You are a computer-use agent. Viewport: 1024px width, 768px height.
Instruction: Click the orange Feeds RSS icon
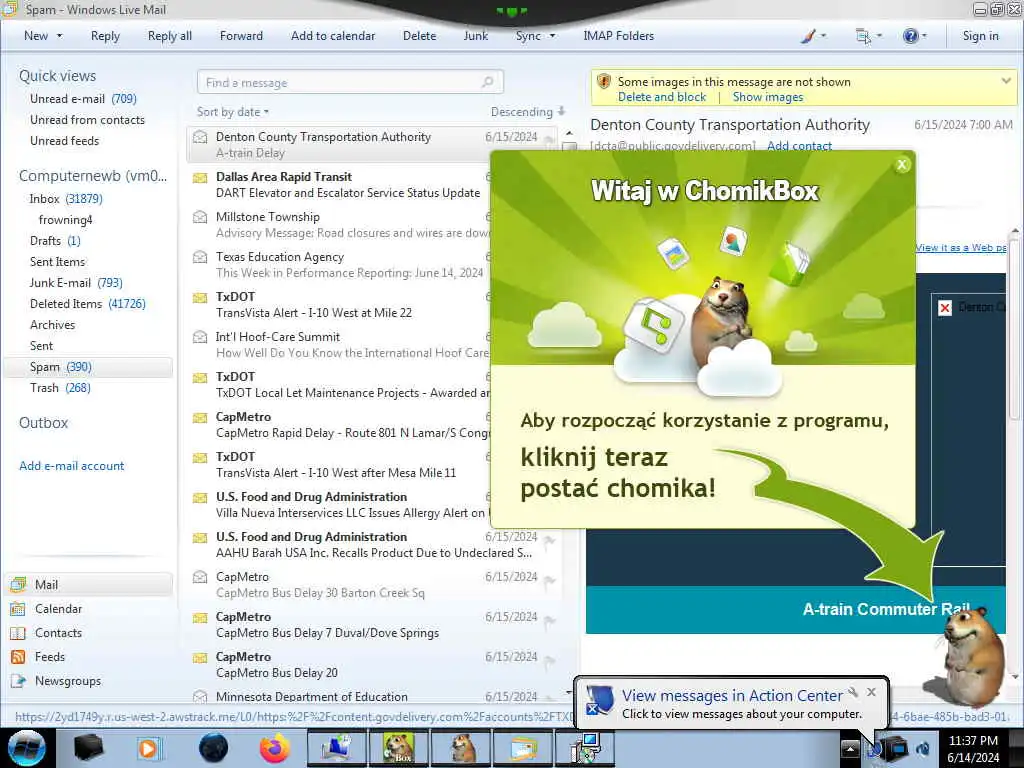(x=18, y=657)
